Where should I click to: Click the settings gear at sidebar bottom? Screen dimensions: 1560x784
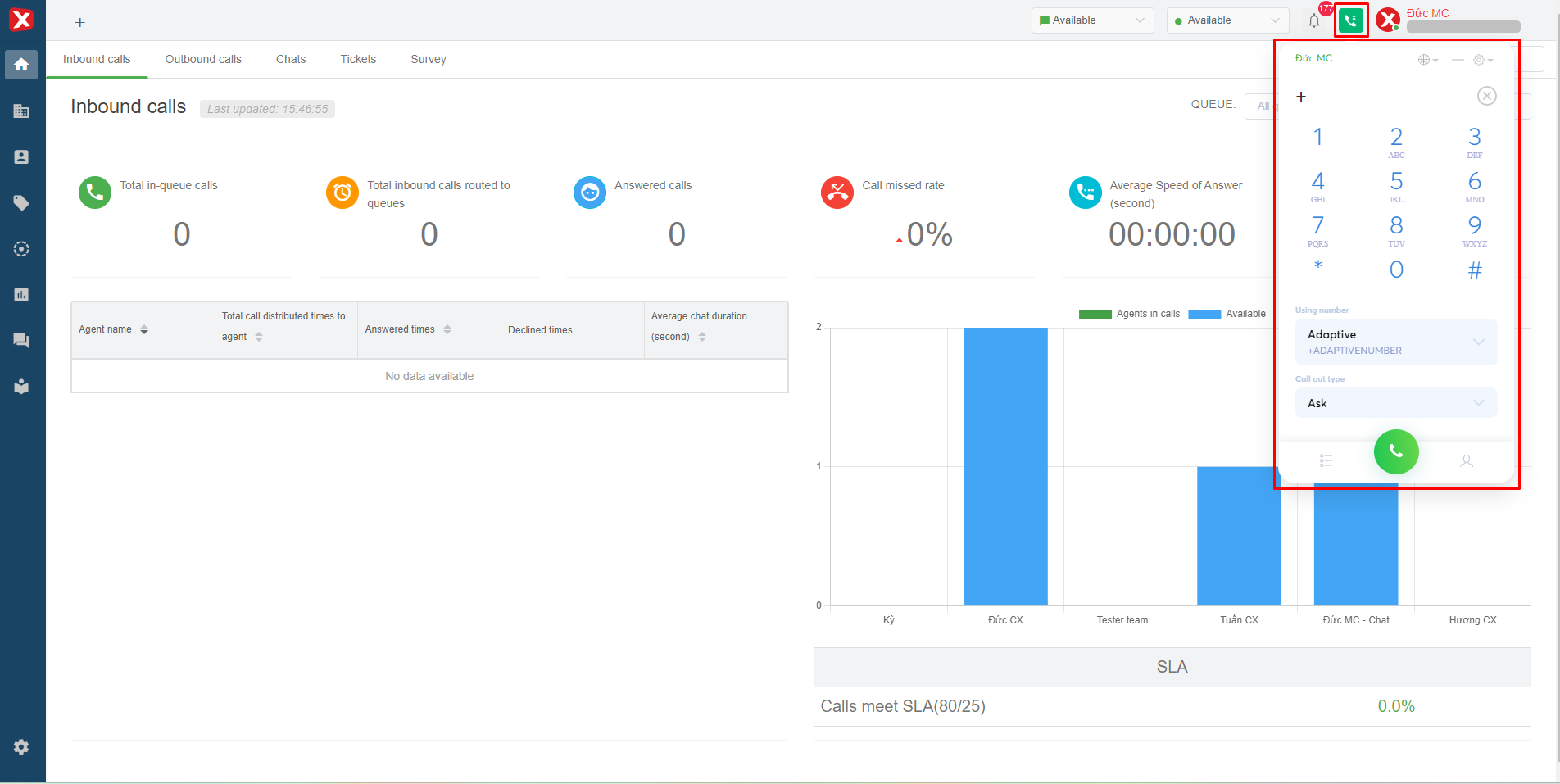coord(21,746)
